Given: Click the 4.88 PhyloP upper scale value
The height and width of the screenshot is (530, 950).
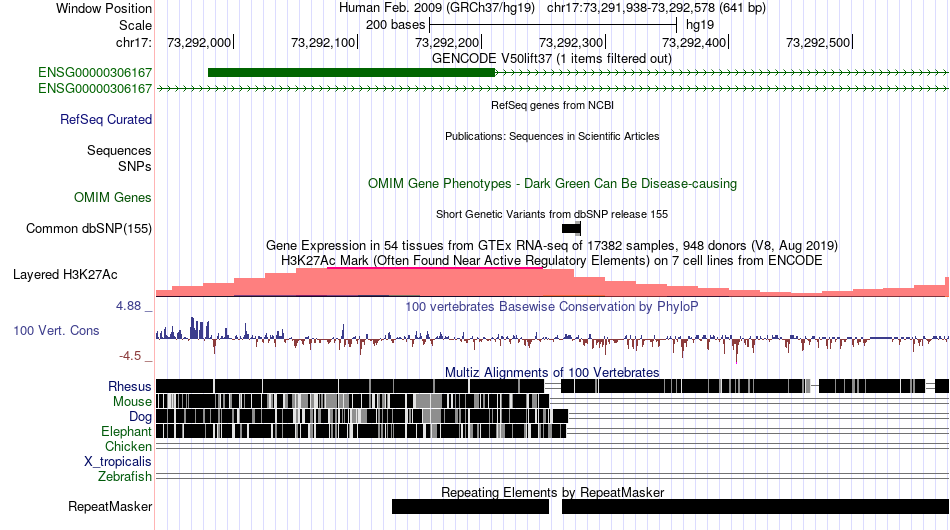Looking at the screenshot, I should pos(128,306).
